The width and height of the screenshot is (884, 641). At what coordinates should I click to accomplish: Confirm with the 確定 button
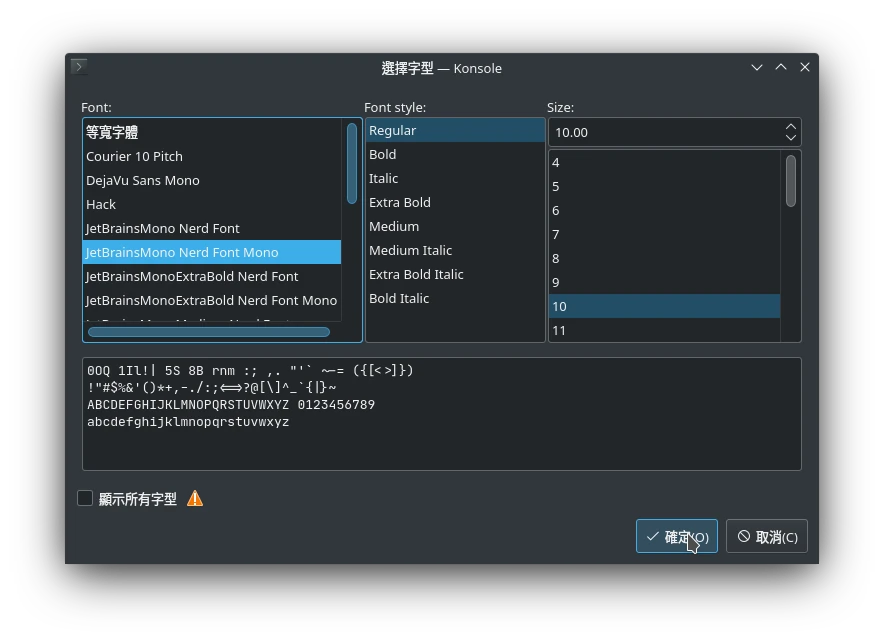pyautogui.click(x=676, y=536)
